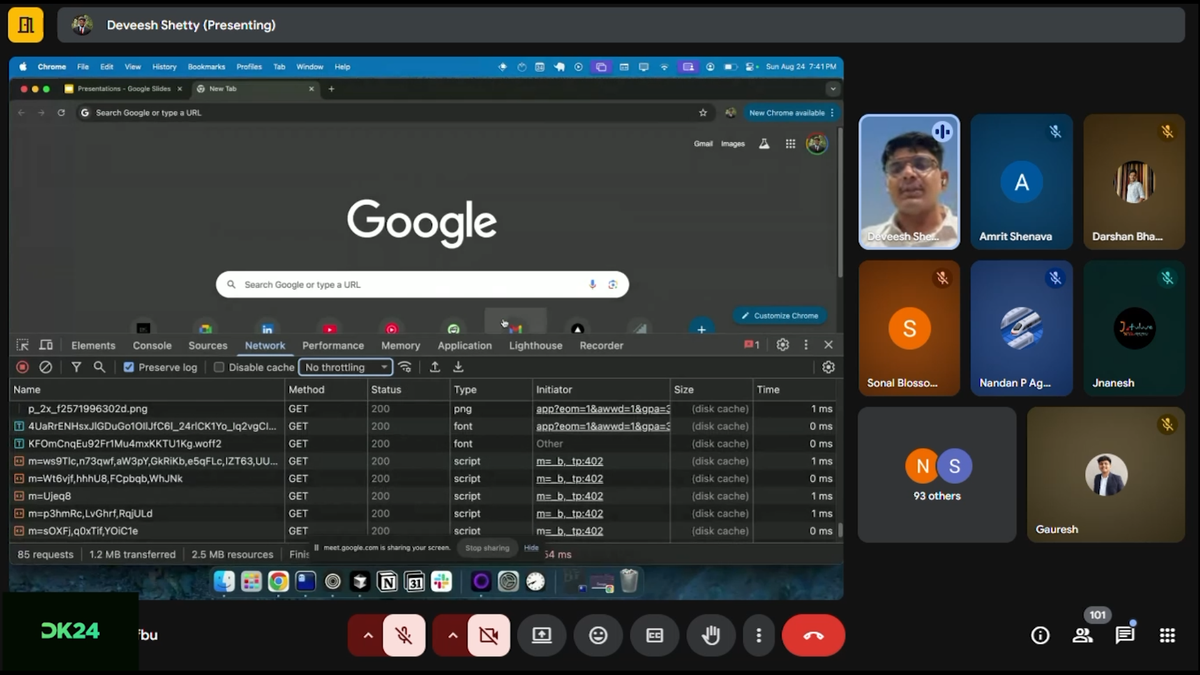The width and height of the screenshot is (1200, 675).
Task: Show the people list icon
Action: pos(1082,635)
